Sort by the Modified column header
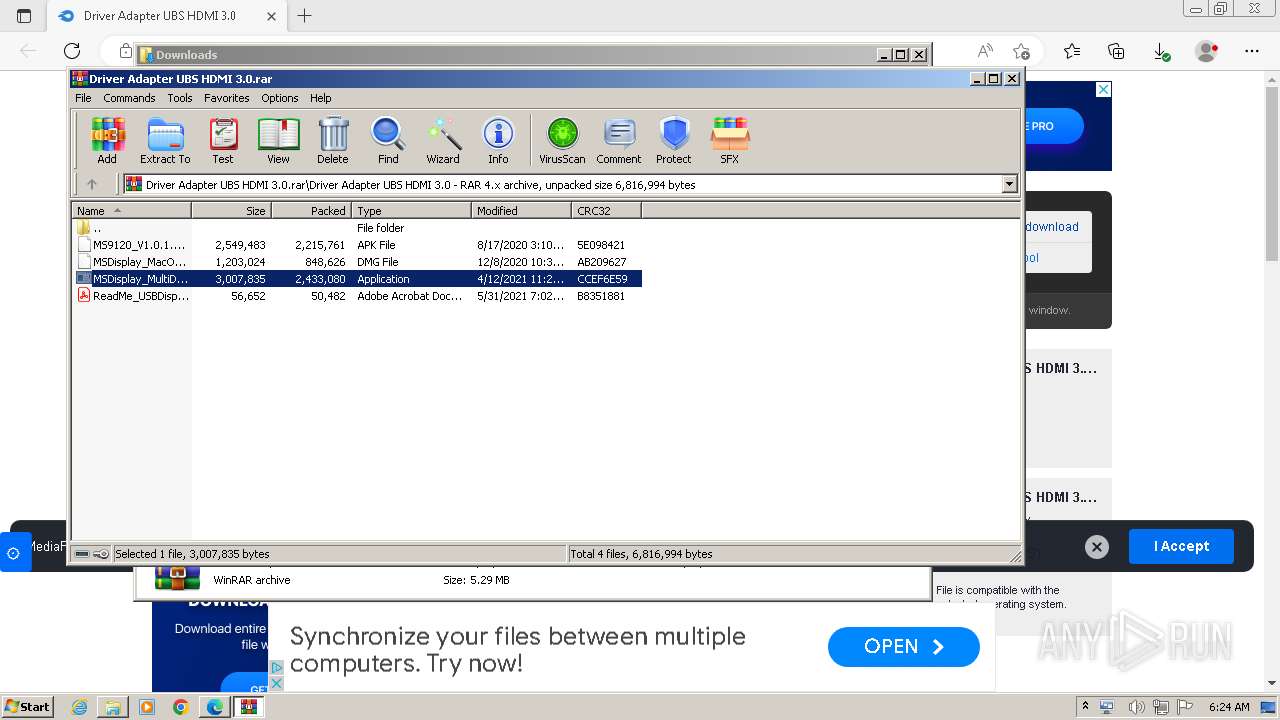 (521, 210)
